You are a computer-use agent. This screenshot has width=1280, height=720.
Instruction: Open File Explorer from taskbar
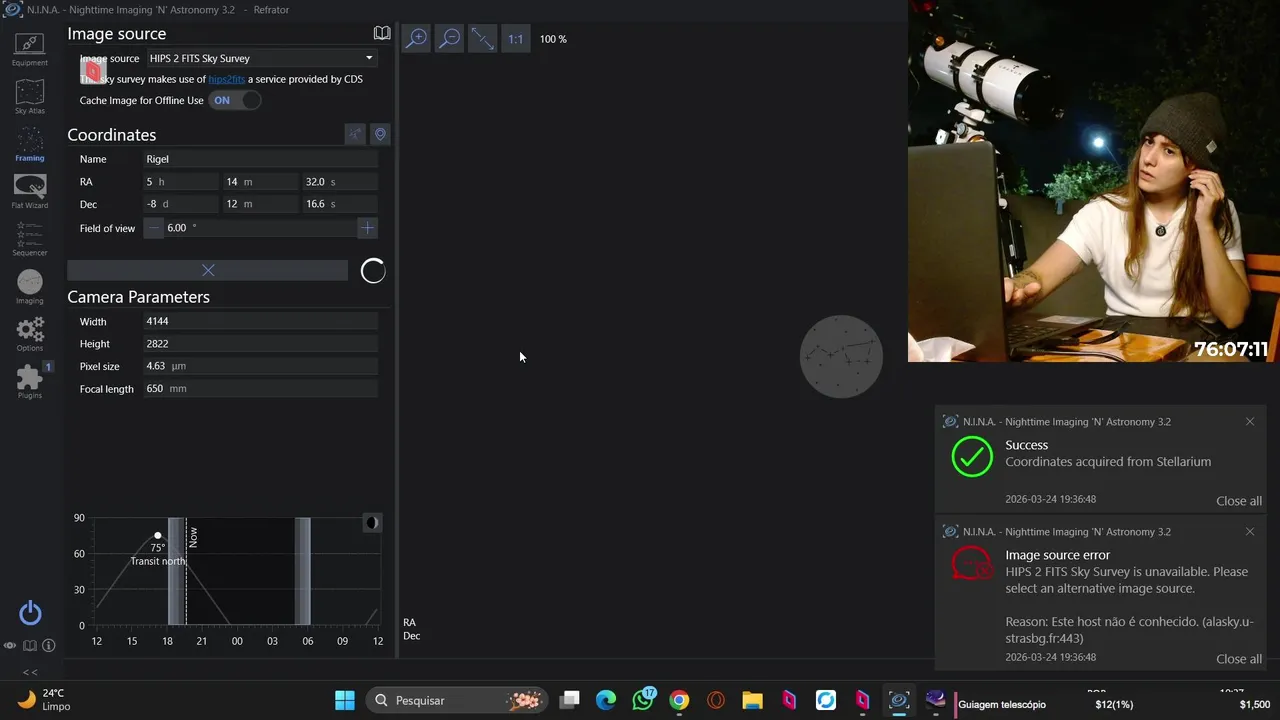(752, 700)
